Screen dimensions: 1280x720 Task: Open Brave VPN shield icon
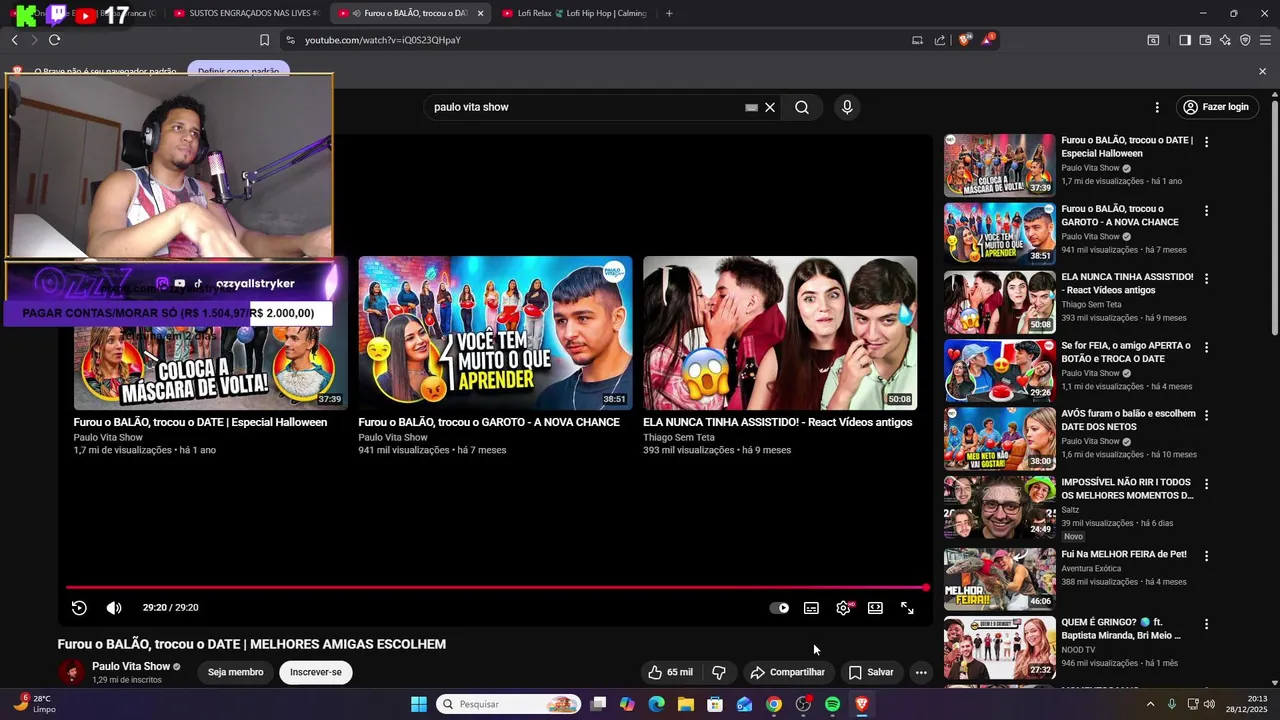[1245, 40]
